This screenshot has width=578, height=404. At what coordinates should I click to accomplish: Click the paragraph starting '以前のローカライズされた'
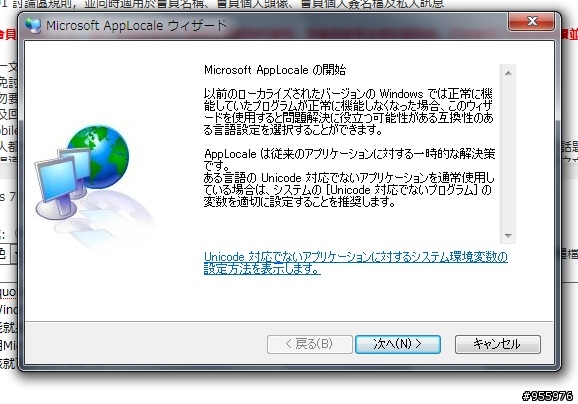(x=349, y=112)
